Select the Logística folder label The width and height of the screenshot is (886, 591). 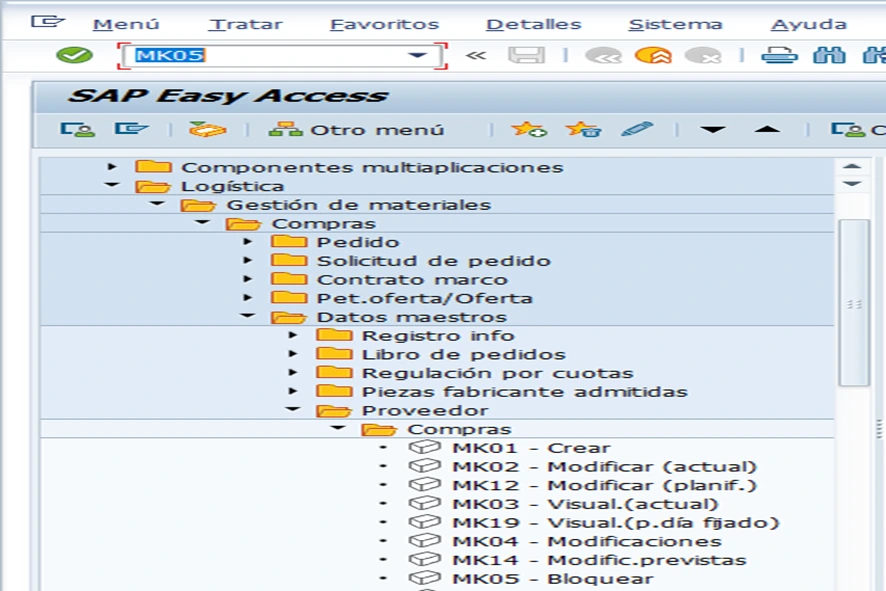[x=232, y=186]
